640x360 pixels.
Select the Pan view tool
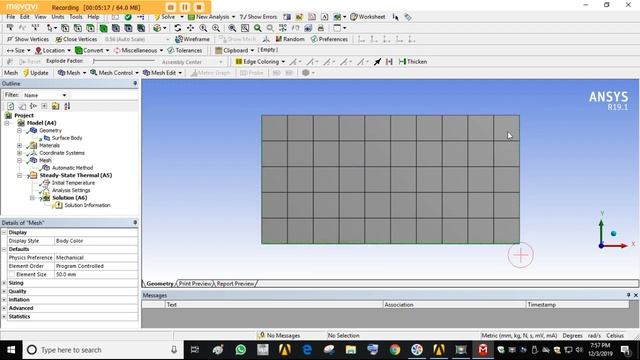click(x=190, y=28)
